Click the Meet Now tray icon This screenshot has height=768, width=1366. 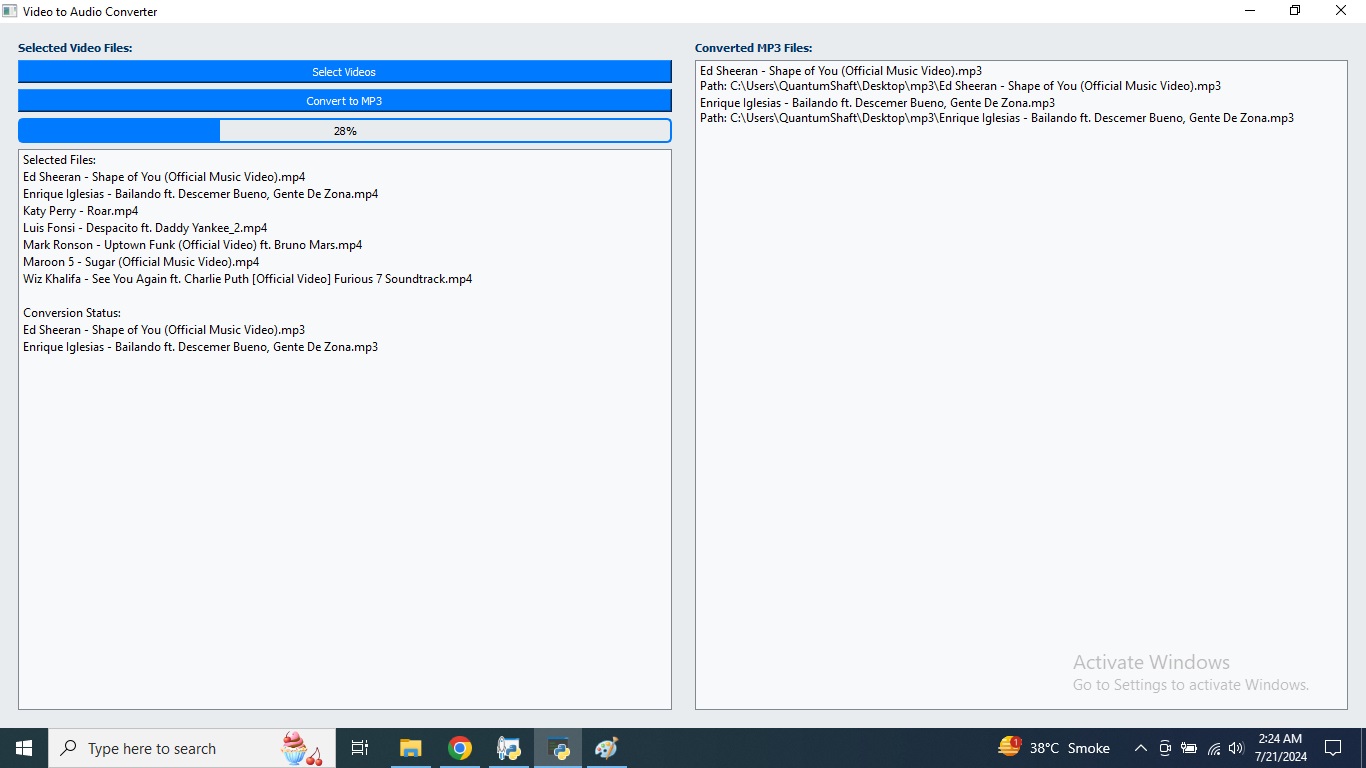tap(1165, 748)
